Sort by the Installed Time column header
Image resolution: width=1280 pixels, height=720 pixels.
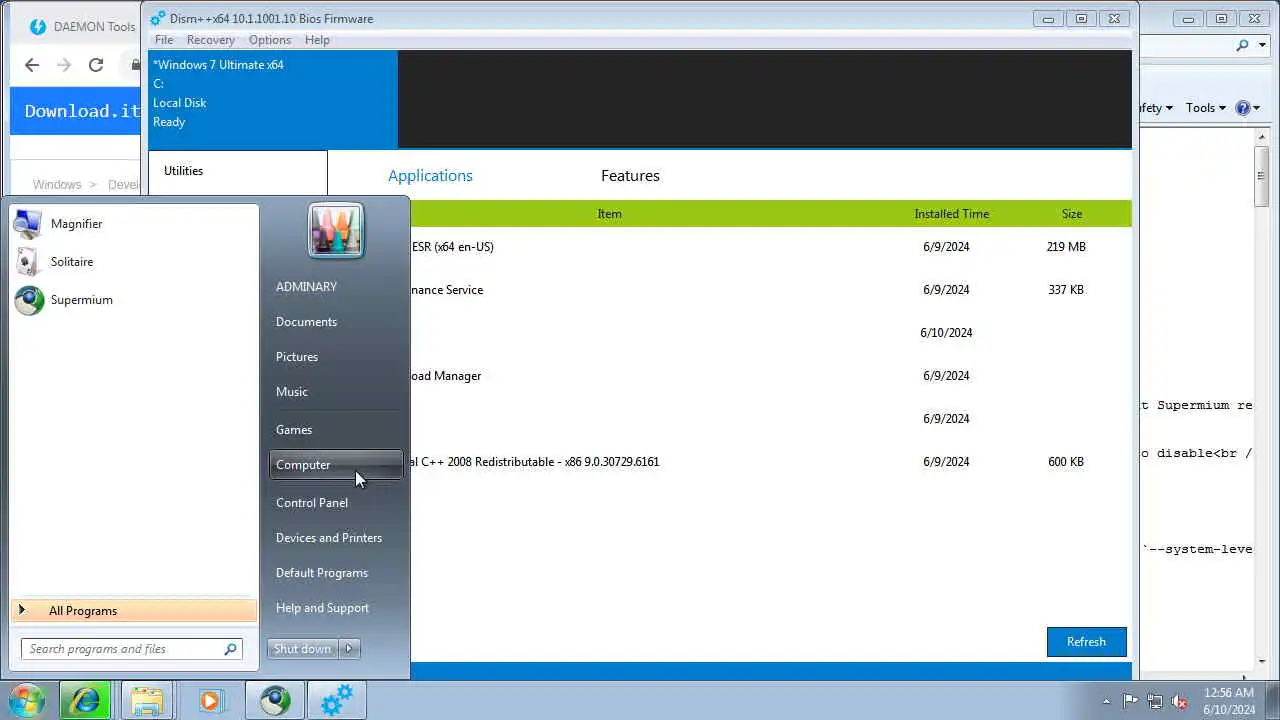pos(951,214)
